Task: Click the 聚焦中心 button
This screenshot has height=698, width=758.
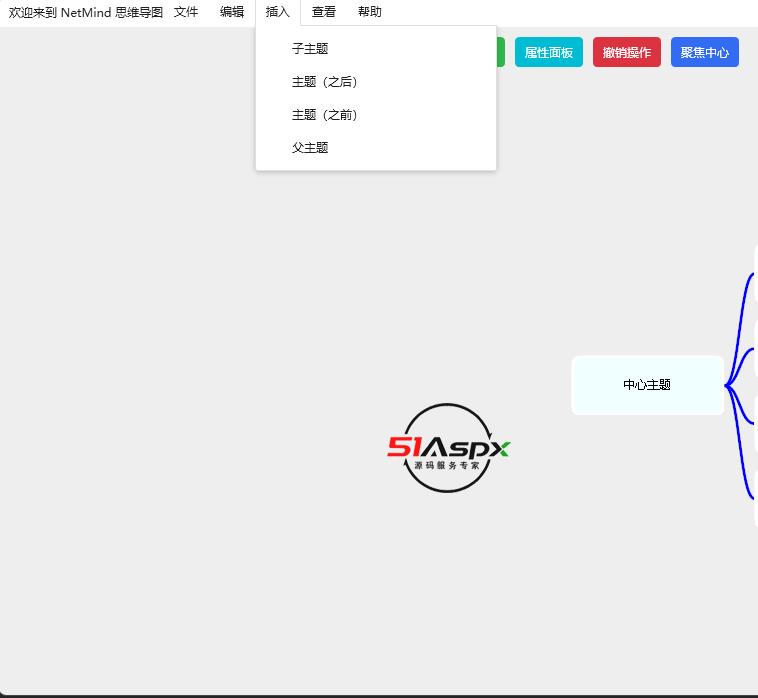Action: coord(704,52)
